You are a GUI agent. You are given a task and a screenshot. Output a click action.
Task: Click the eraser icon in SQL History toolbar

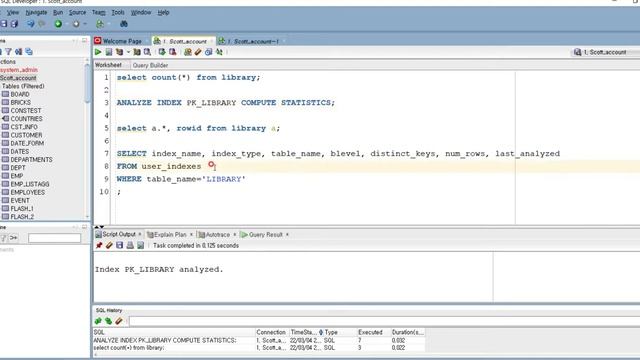pyautogui.click(x=119, y=321)
